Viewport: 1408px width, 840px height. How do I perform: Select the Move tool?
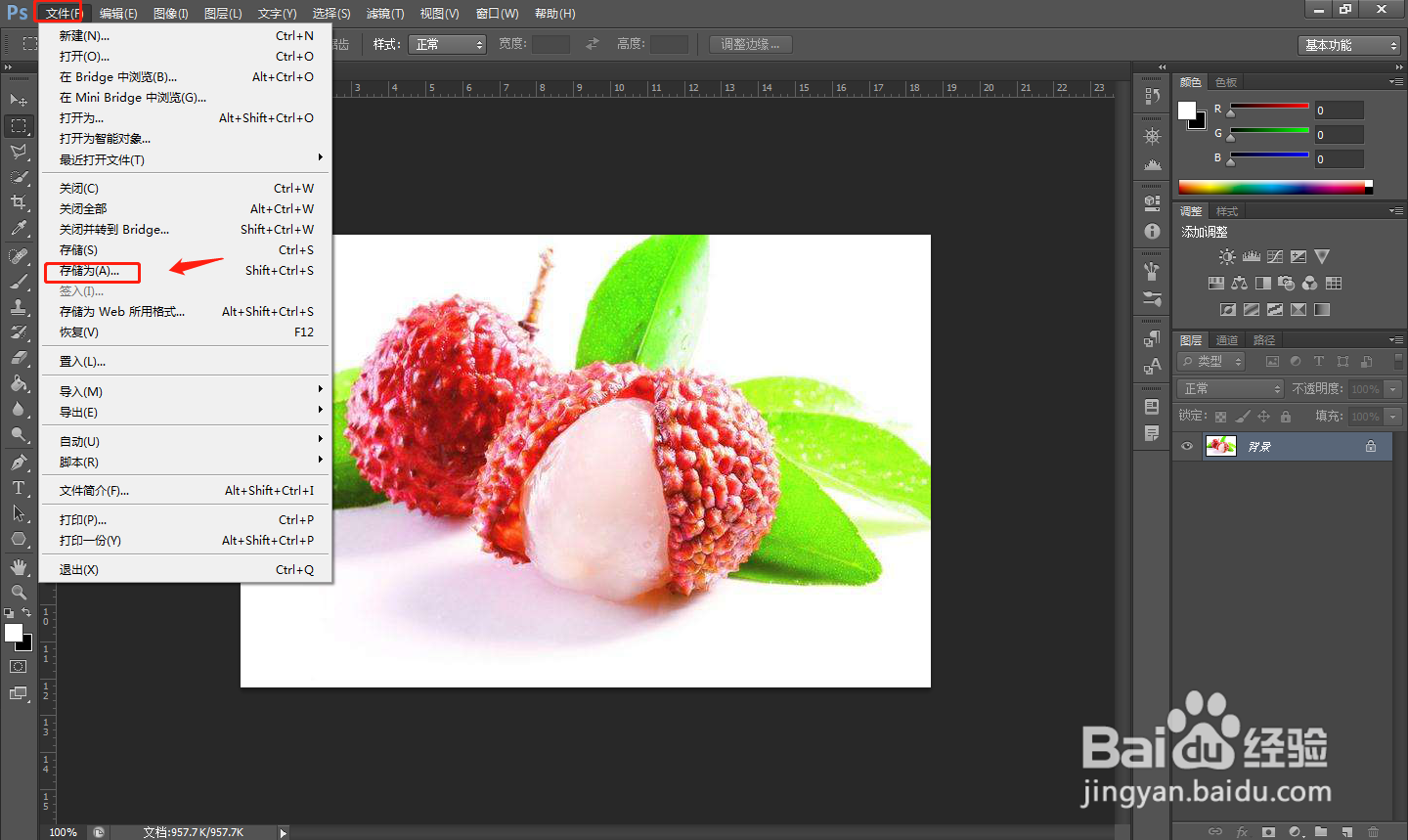point(19,100)
